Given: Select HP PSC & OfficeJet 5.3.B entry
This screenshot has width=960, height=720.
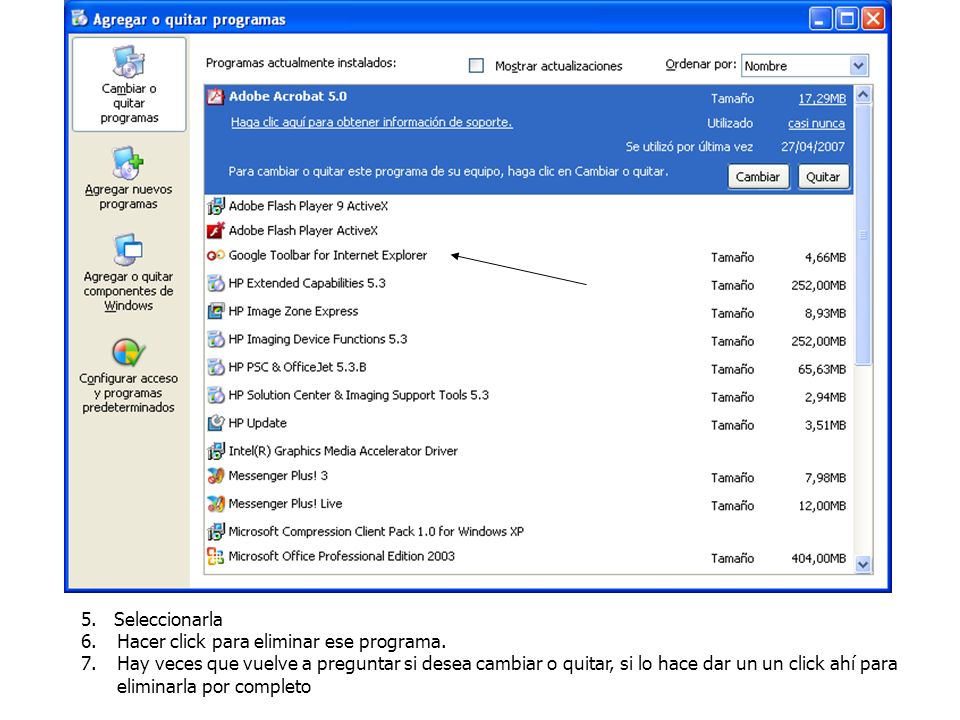Looking at the screenshot, I should tap(529, 368).
